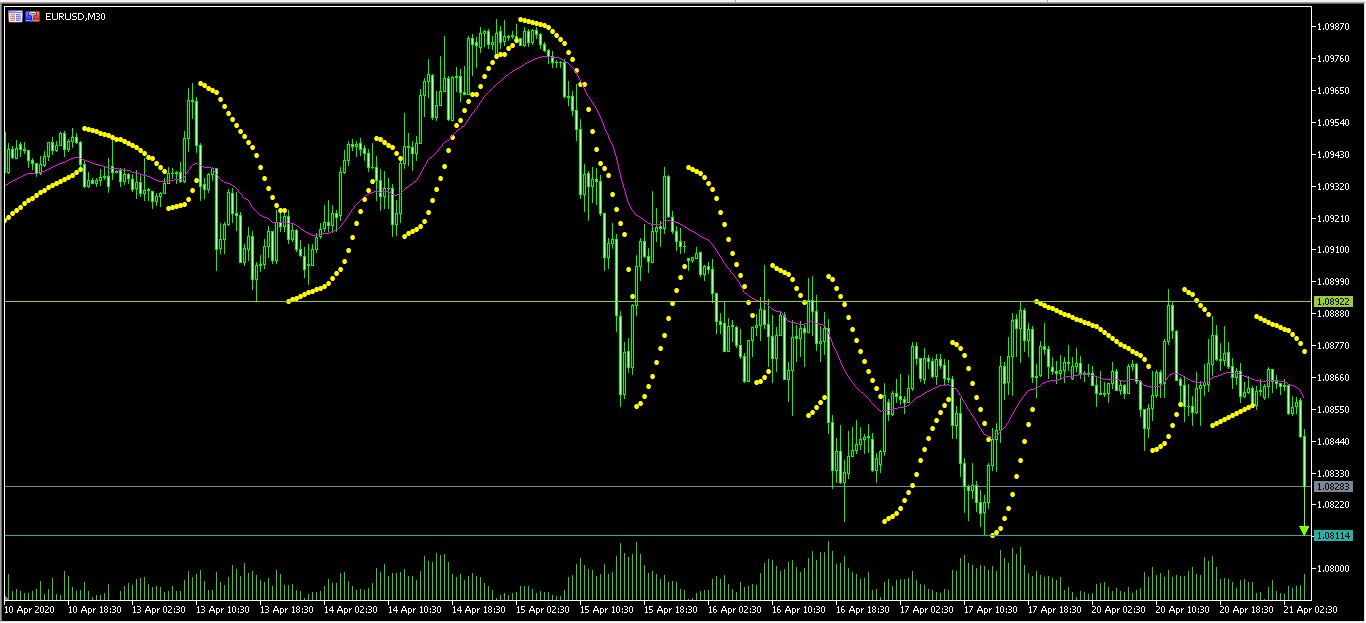Click the 13 Apr 10:30 time label

coord(222,608)
